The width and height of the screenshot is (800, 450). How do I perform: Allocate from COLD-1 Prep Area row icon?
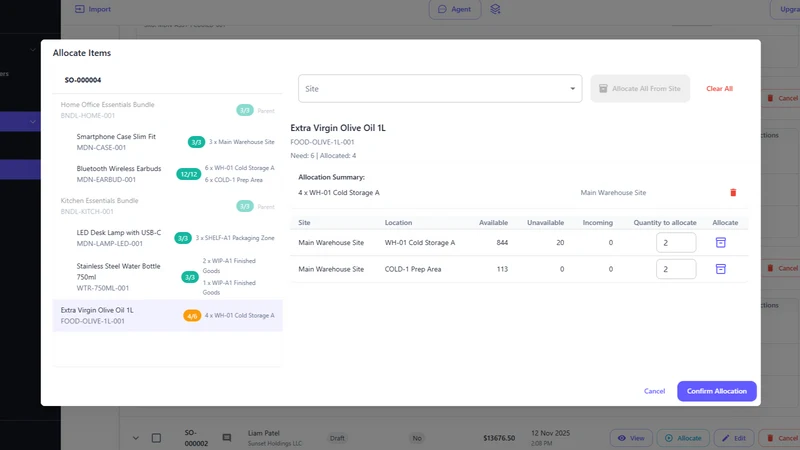720,269
